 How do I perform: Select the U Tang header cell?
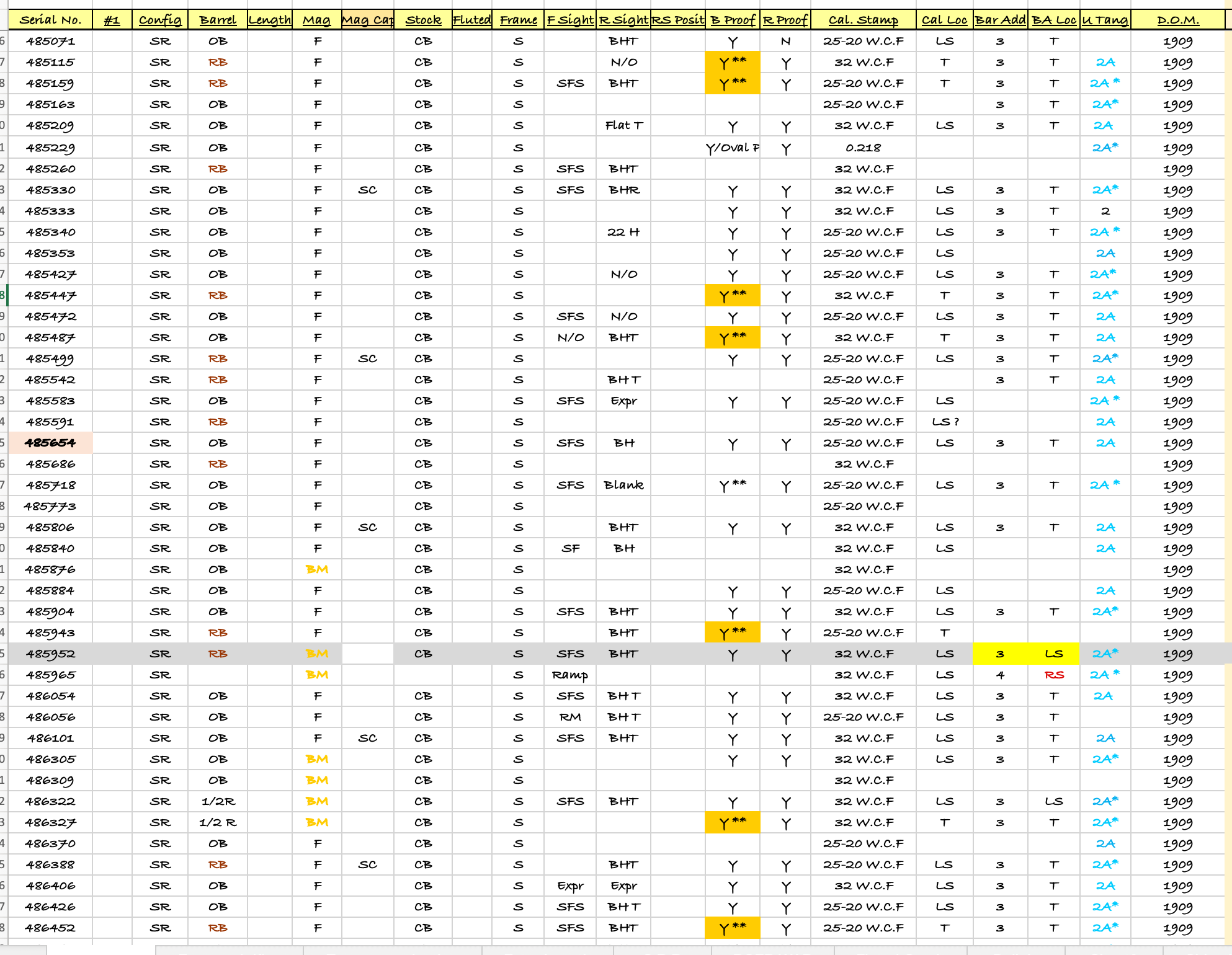click(1105, 20)
